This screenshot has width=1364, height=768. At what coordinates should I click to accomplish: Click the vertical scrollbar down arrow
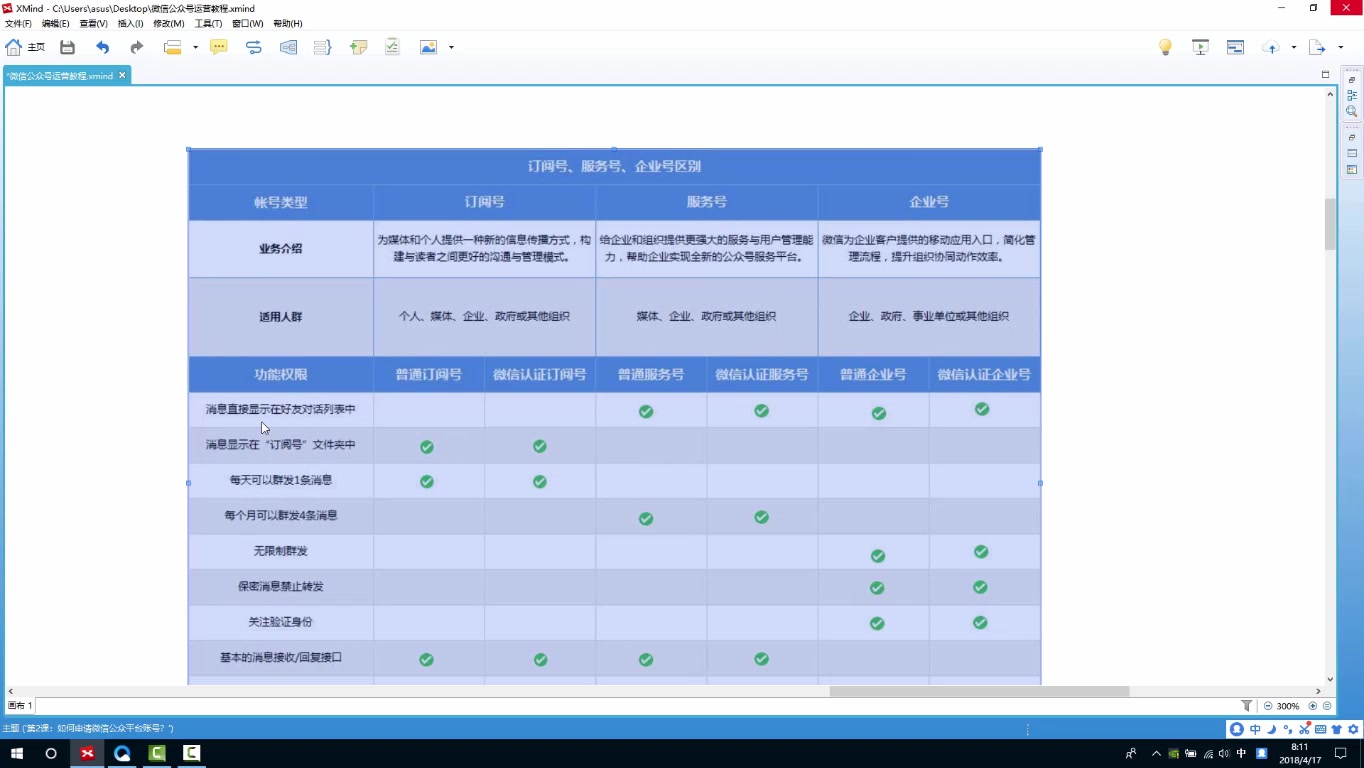click(x=1330, y=679)
